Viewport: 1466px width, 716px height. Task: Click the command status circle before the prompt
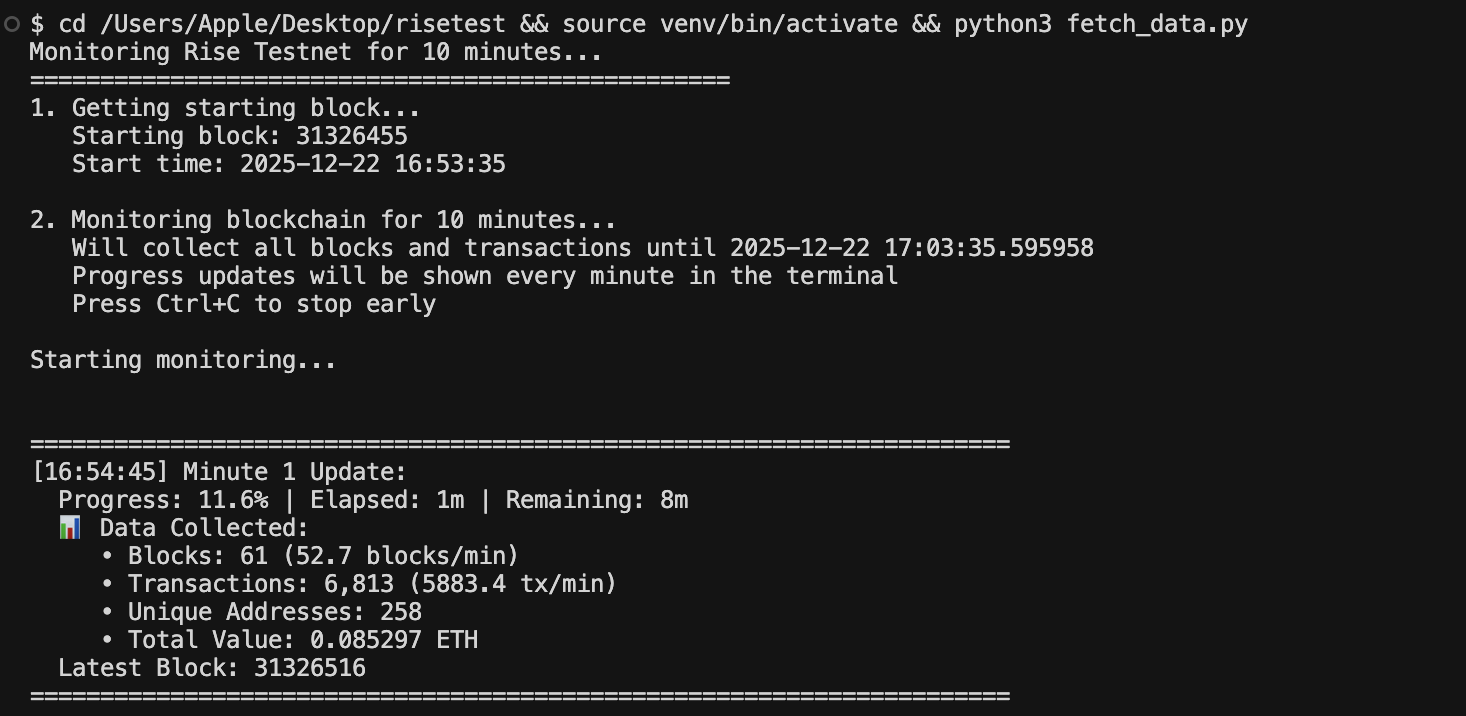[12, 24]
